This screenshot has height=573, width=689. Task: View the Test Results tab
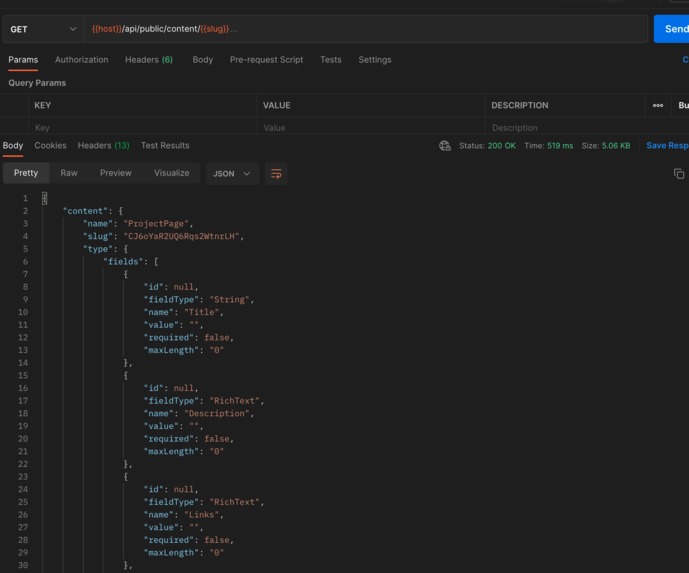165,145
